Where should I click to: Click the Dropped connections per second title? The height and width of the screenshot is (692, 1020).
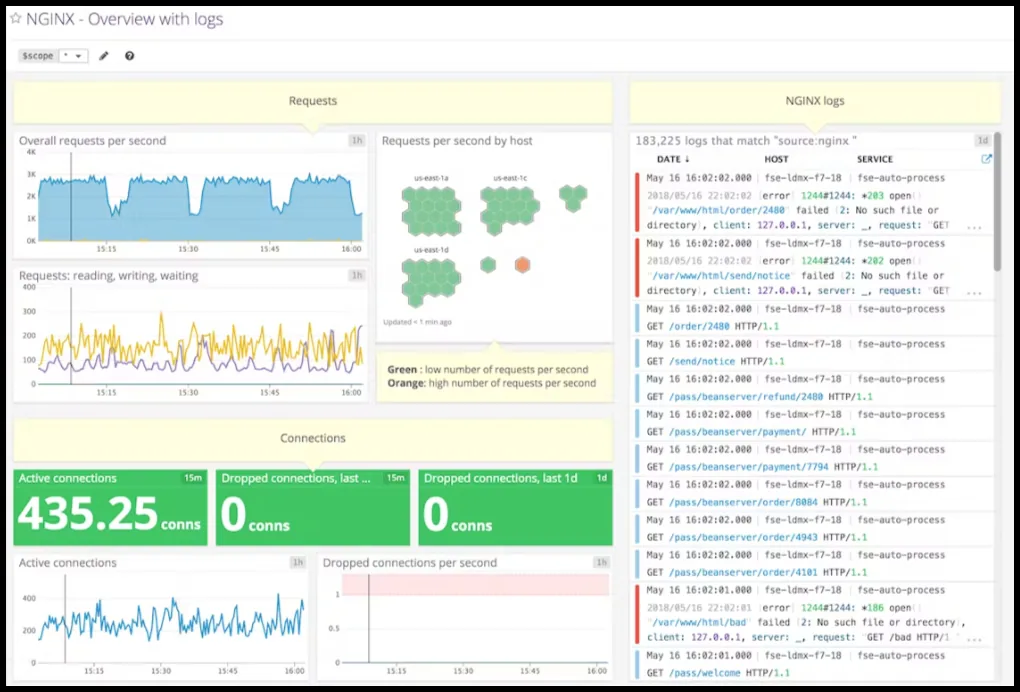pos(410,563)
